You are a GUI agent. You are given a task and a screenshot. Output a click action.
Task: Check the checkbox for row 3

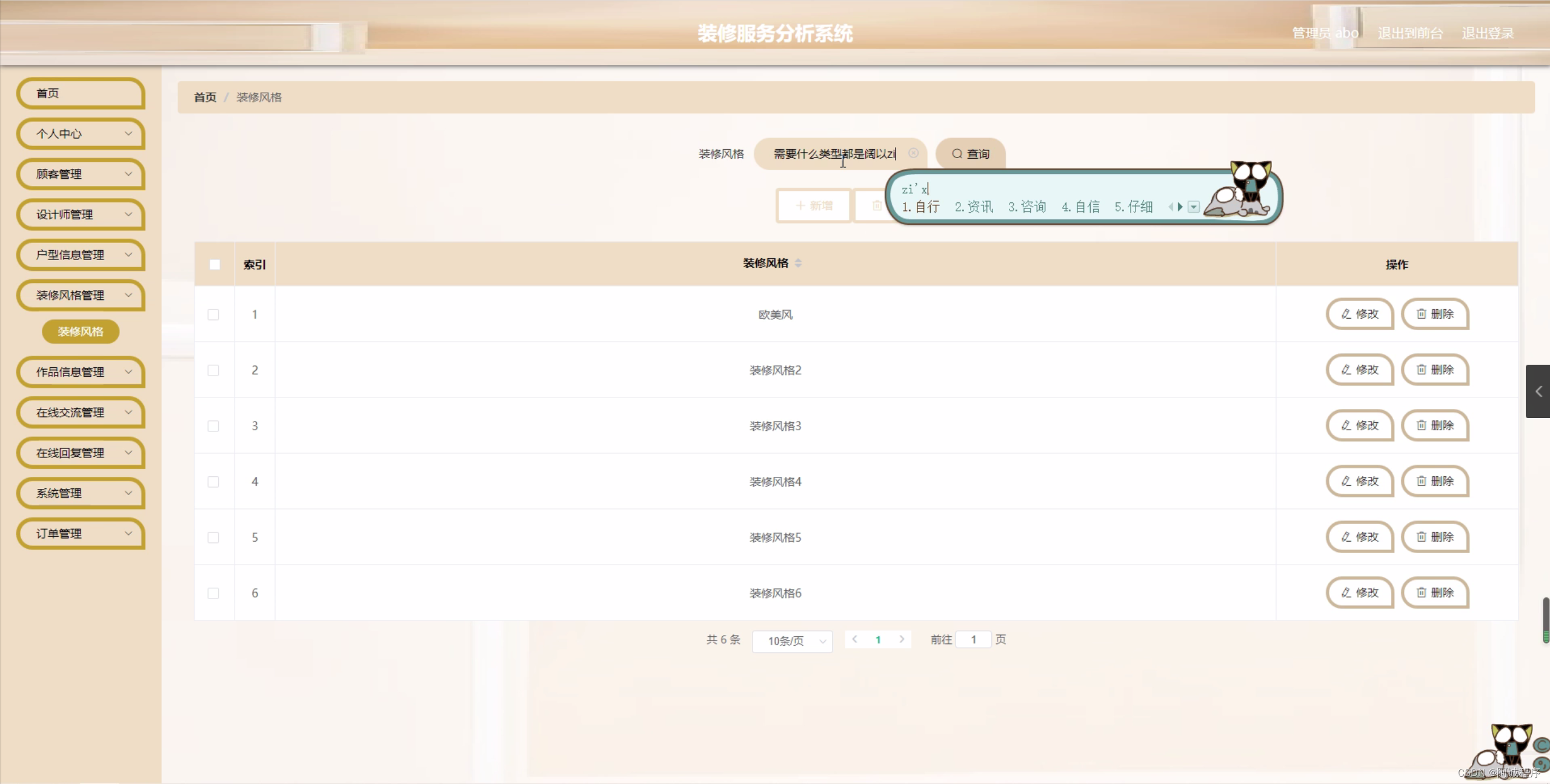[213, 426]
